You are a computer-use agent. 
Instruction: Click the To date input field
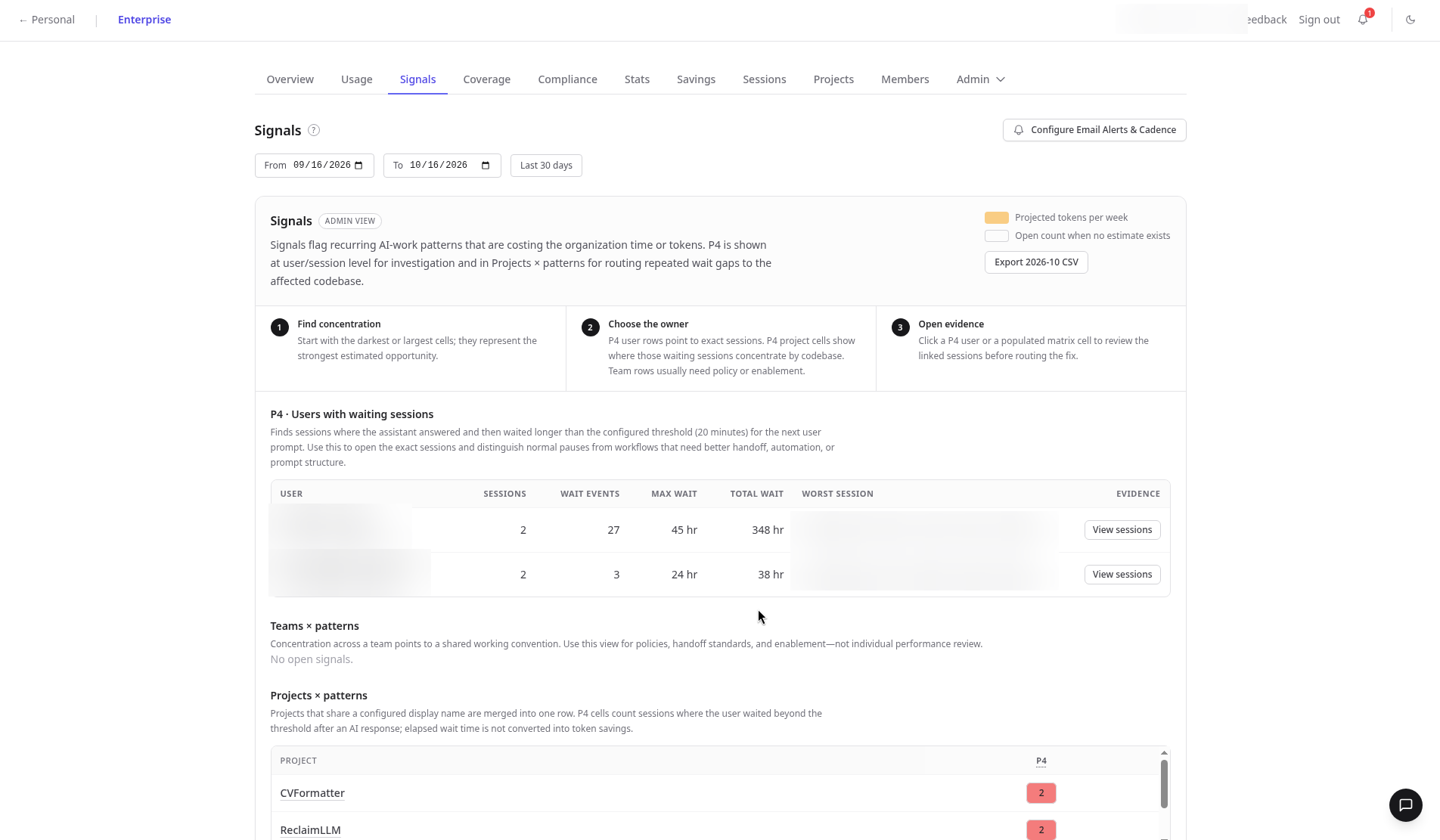click(x=442, y=166)
